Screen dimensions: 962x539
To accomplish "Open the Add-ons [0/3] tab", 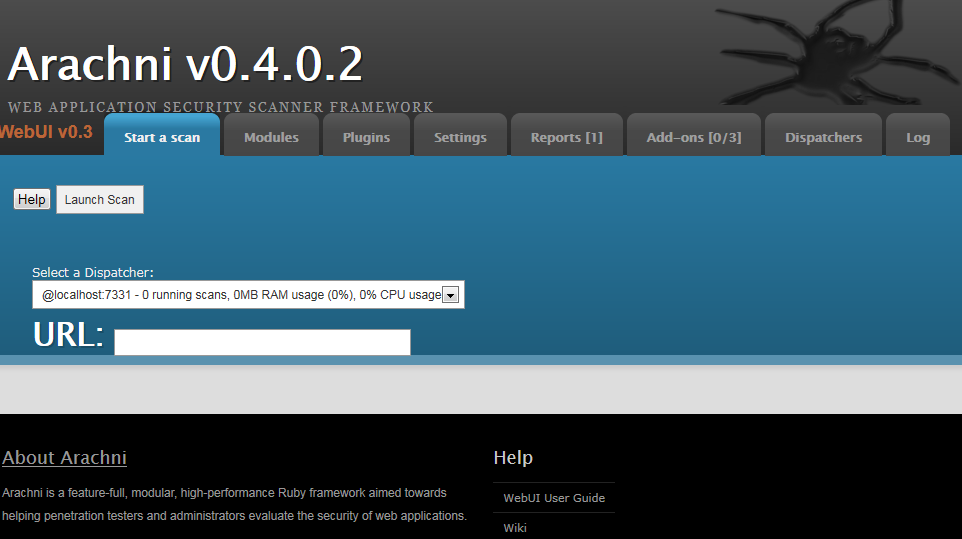I will click(694, 135).
